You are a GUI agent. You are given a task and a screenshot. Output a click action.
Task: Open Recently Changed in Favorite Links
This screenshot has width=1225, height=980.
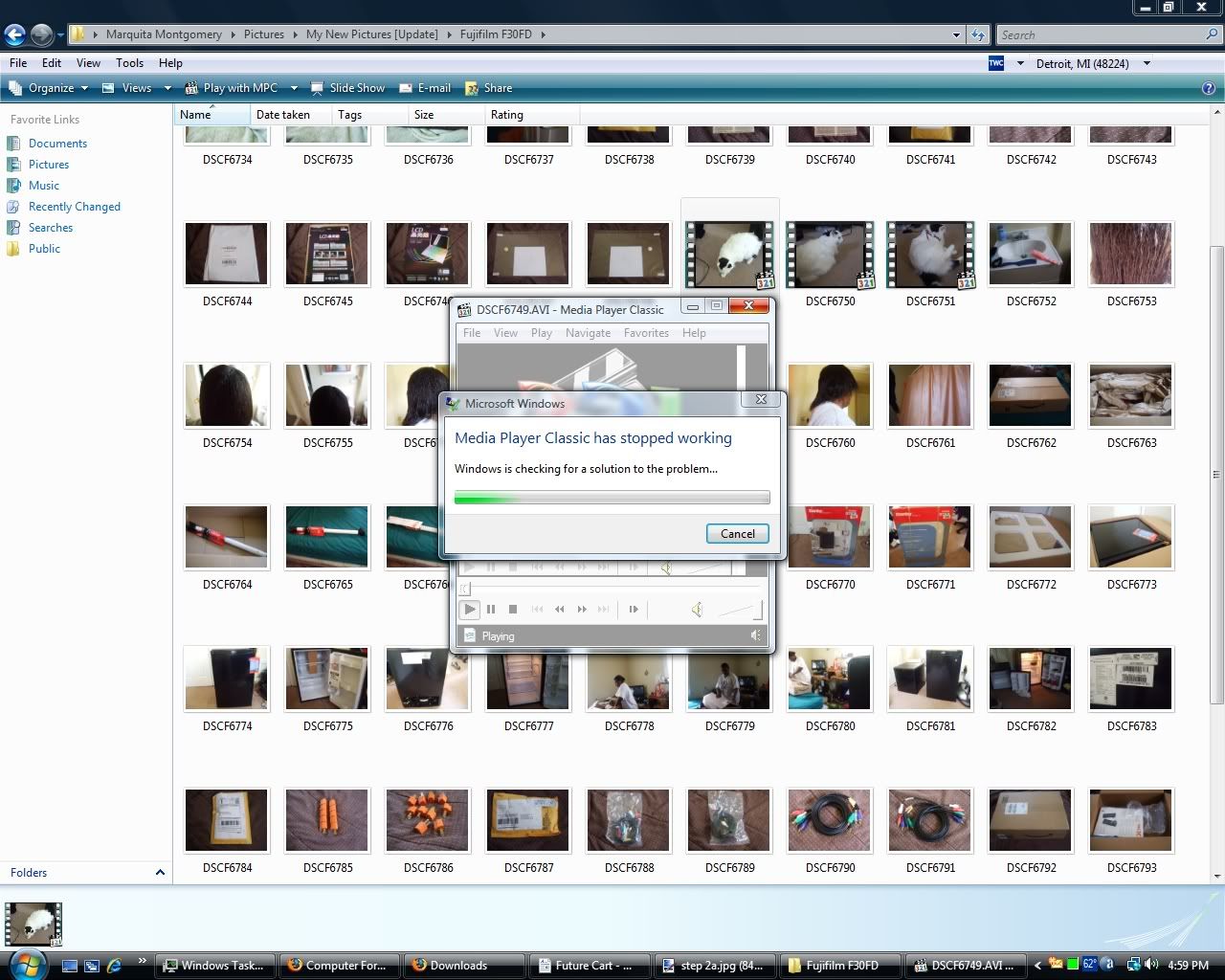(75, 207)
